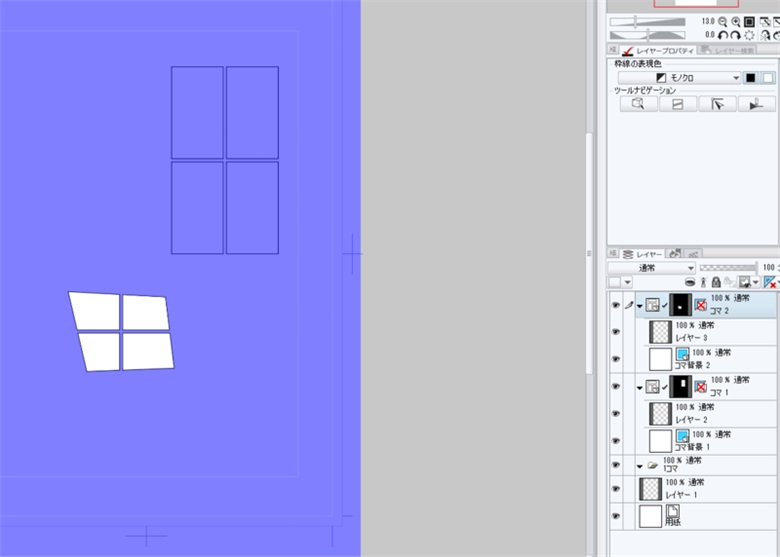
Task: Click the paper icon on 用紙 layer
Action: click(x=672, y=511)
